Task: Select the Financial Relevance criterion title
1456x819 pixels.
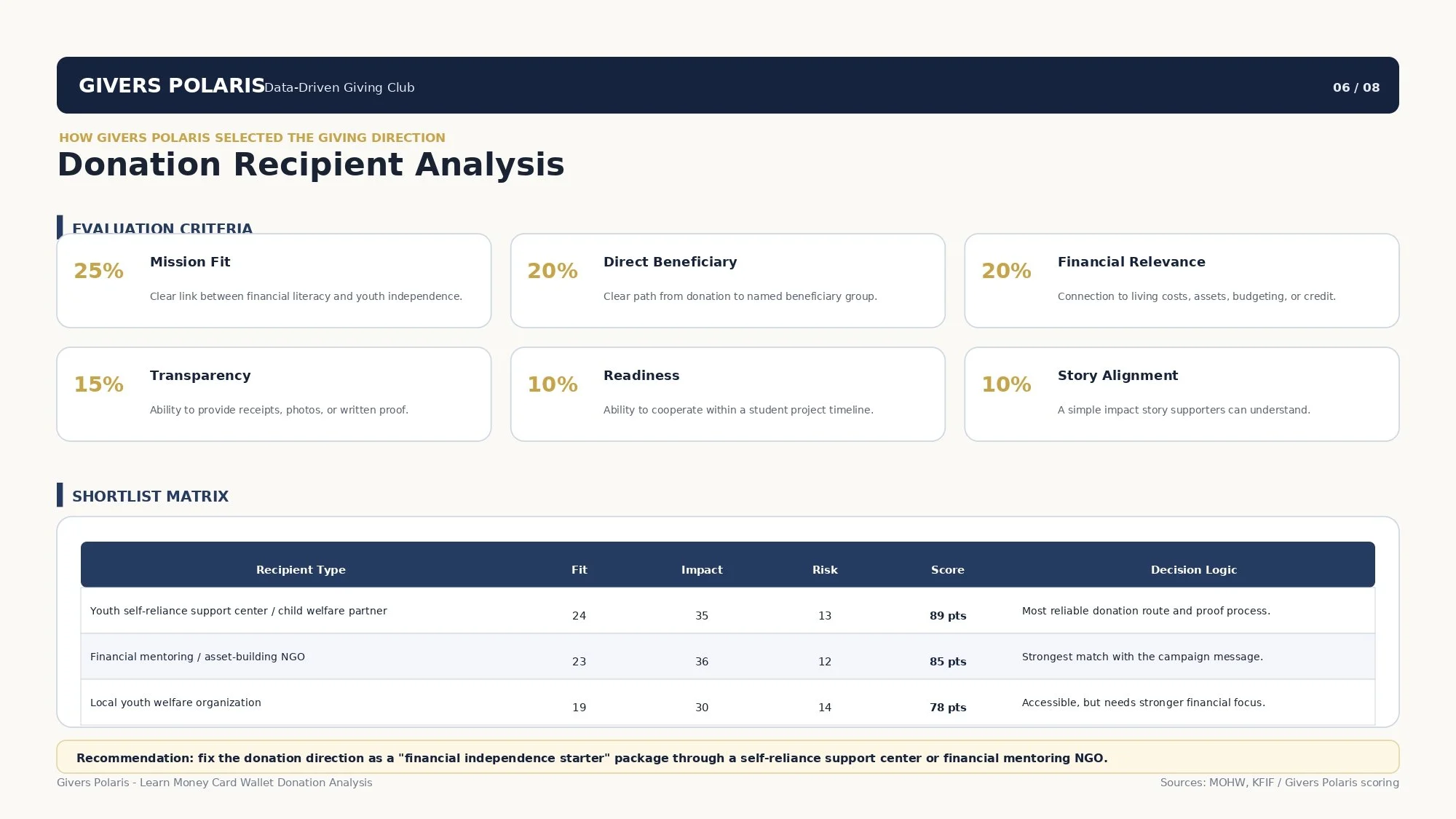Action: click(1131, 262)
